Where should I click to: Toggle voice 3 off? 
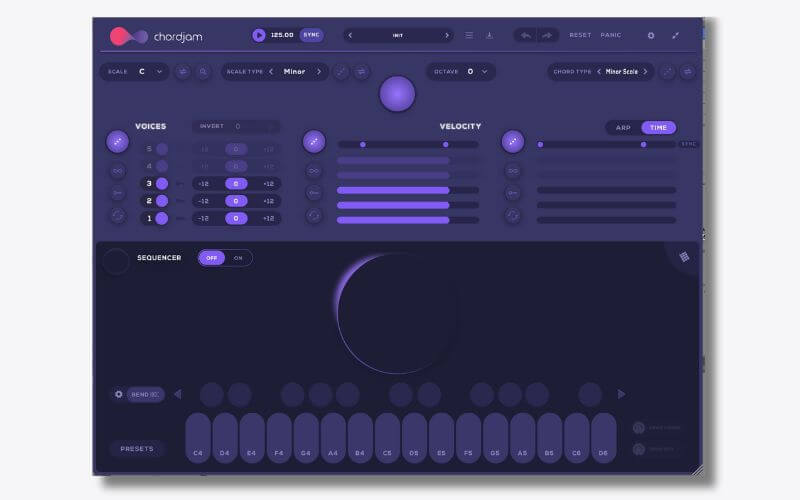(x=162, y=184)
